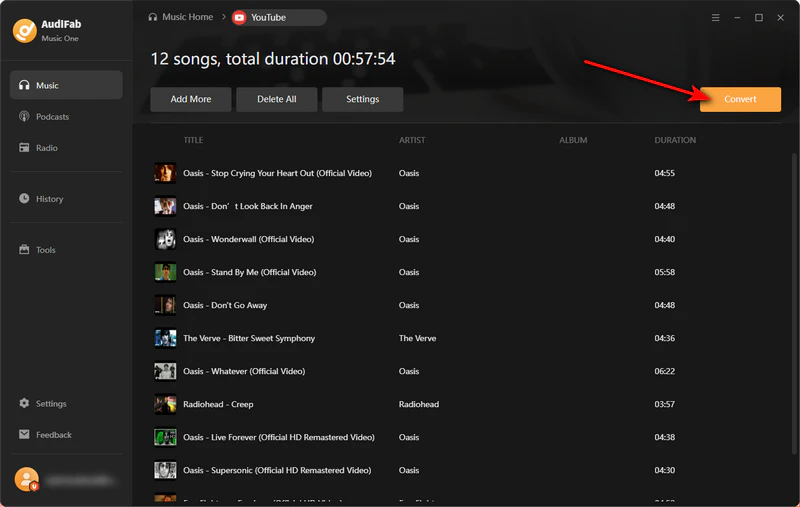Click the DURATION column header
Image resolution: width=800 pixels, height=507 pixels.
675,140
